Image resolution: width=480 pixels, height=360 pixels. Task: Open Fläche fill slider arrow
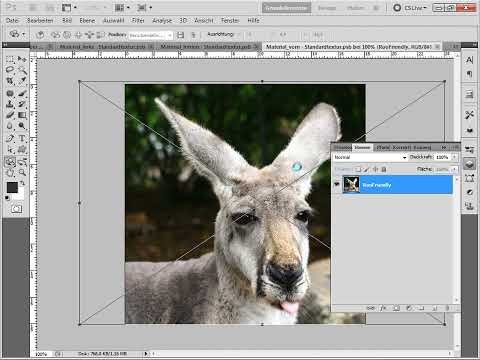pos(454,169)
